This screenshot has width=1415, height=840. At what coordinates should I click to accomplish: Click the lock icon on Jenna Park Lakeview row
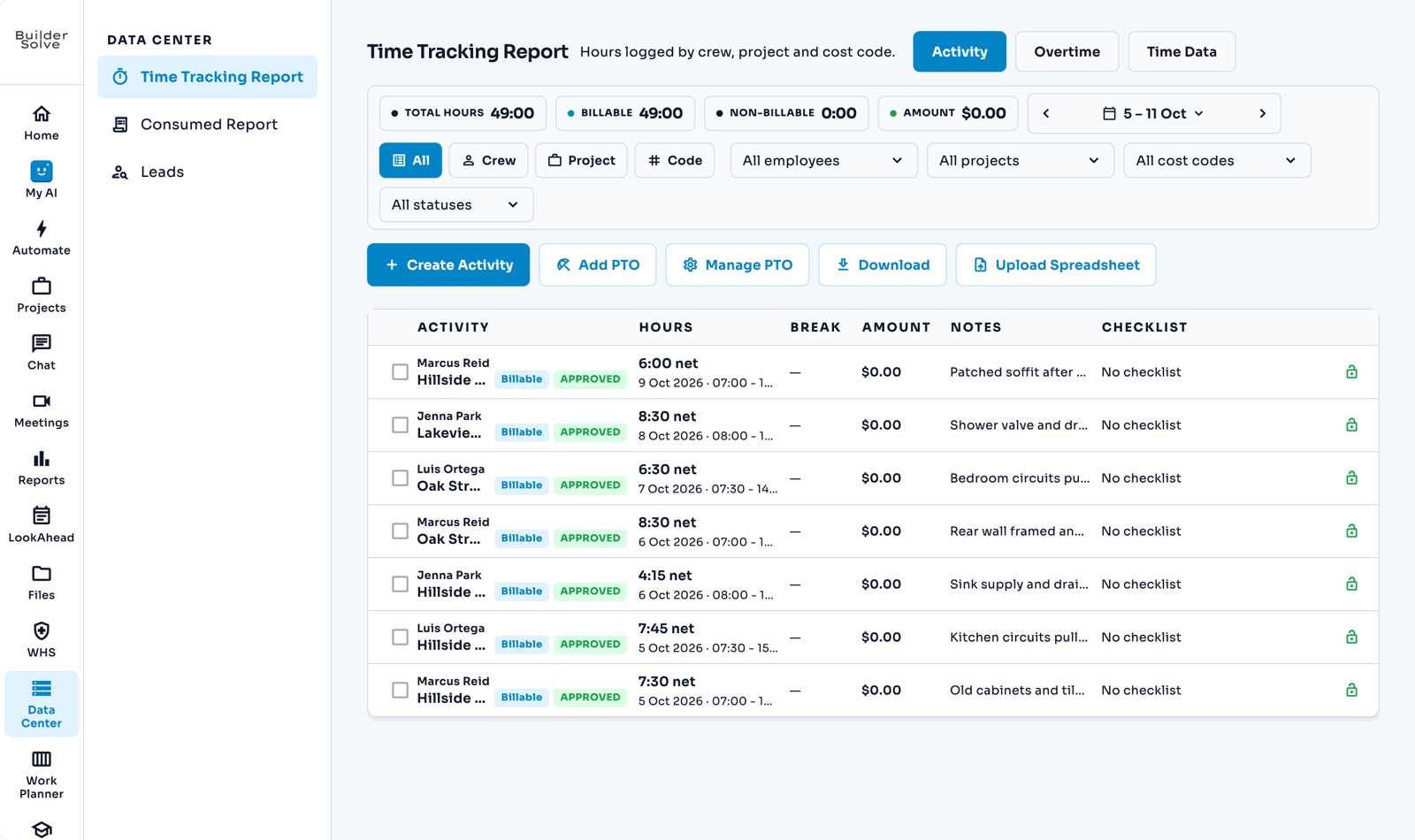[1351, 425]
